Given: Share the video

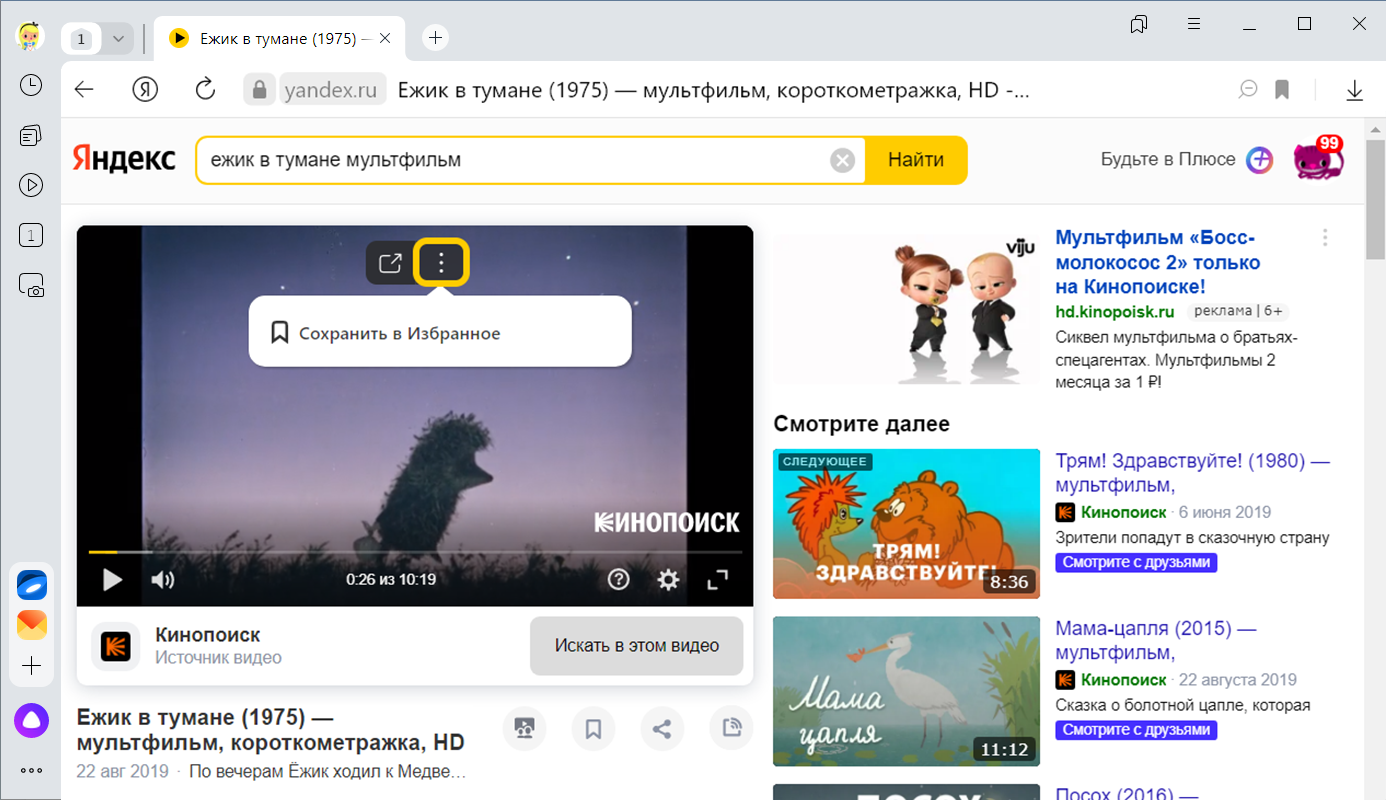Looking at the screenshot, I should click(661, 729).
